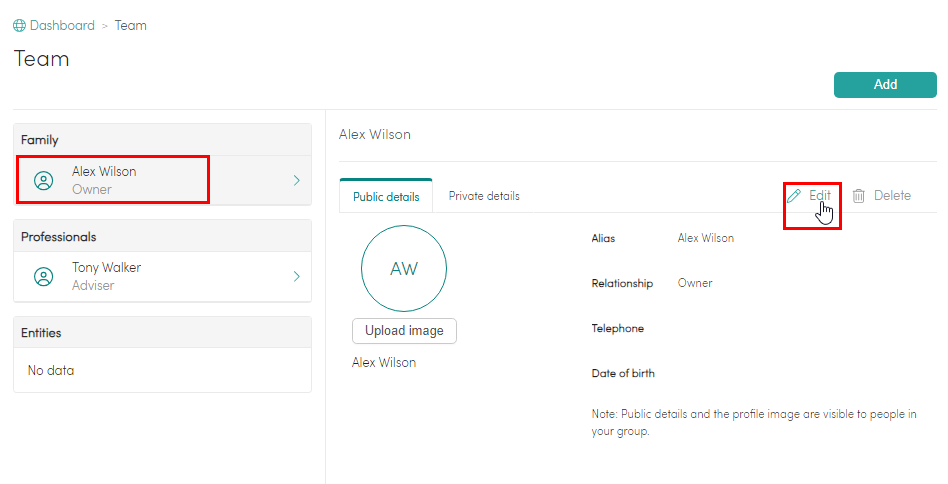Click Tony Walker's person avatar icon
The image size is (948, 484).
(x=43, y=277)
